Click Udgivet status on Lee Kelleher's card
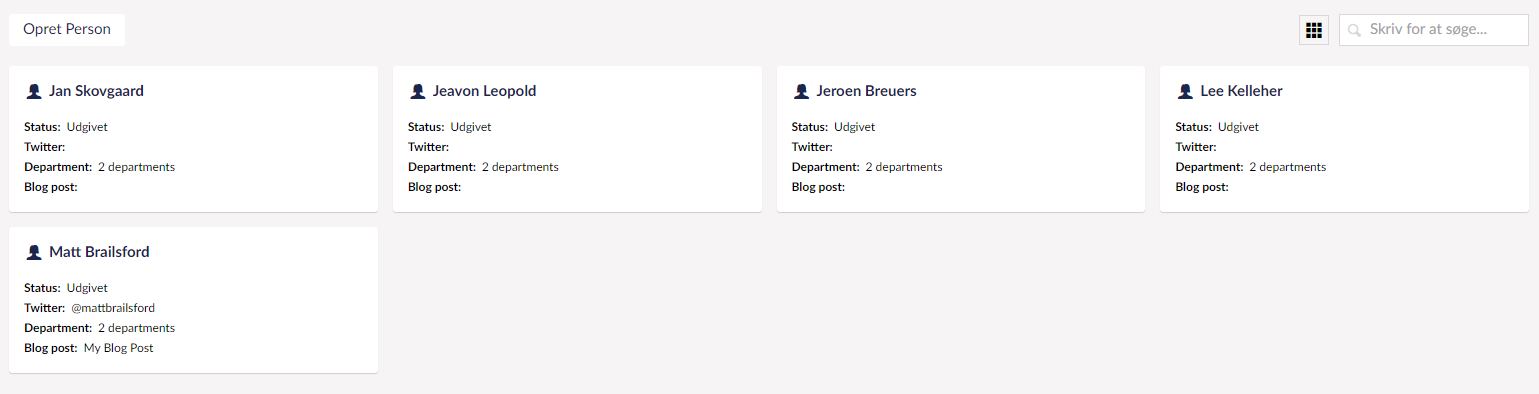 click(1238, 127)
